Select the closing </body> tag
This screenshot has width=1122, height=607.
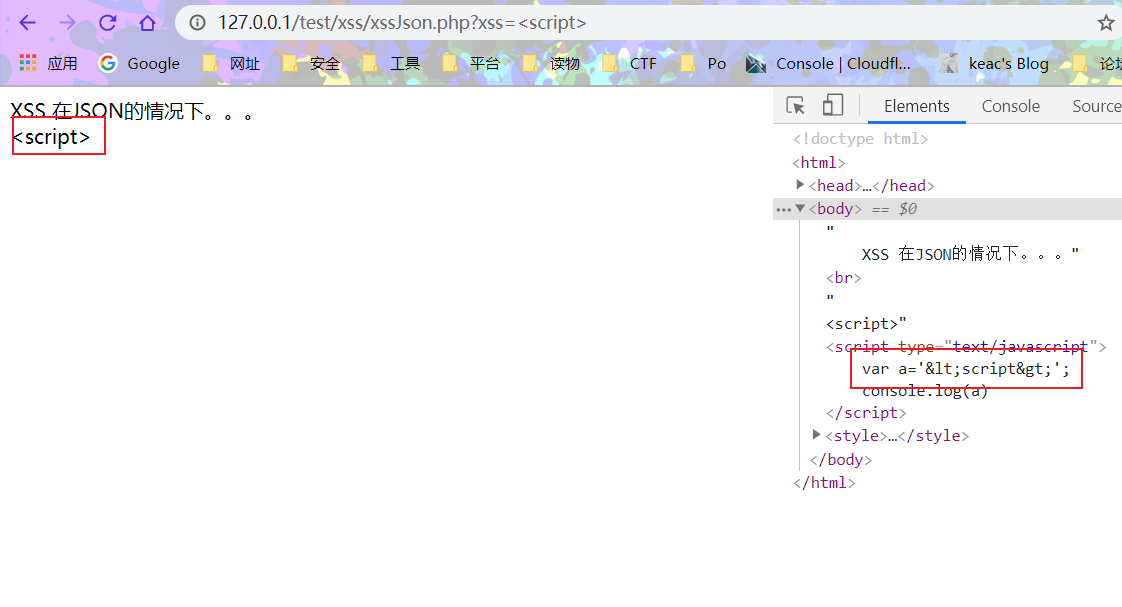tap(841, 460)
